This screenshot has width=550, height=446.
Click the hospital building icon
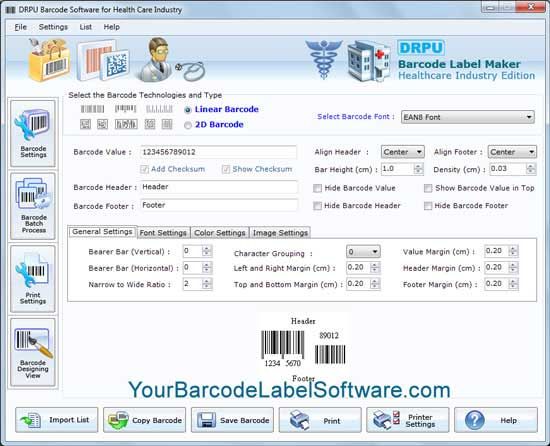[x=368, y=61]
